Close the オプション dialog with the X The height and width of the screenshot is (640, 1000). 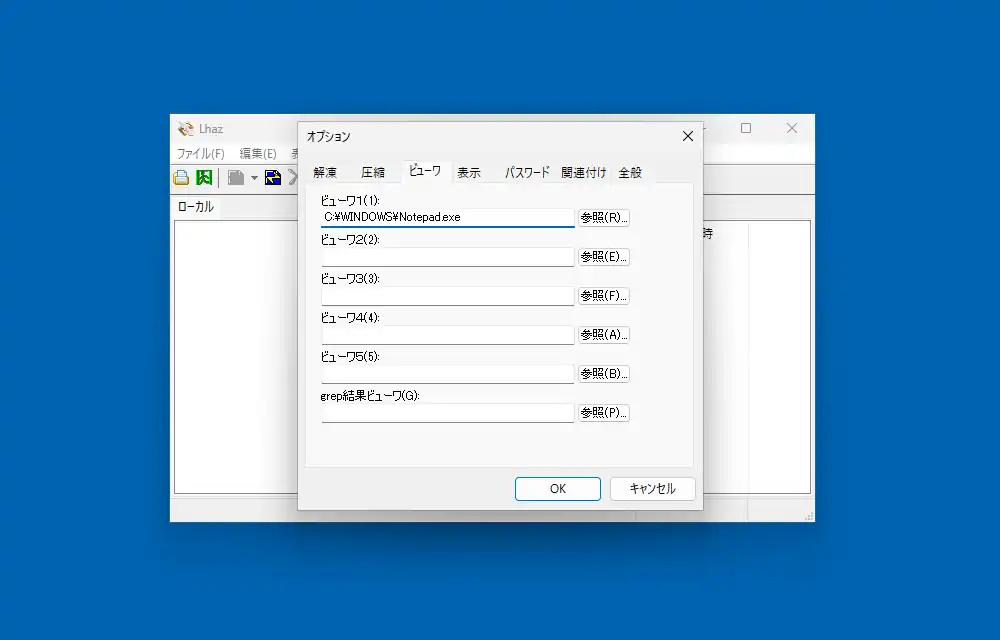[x=687, y=136]
